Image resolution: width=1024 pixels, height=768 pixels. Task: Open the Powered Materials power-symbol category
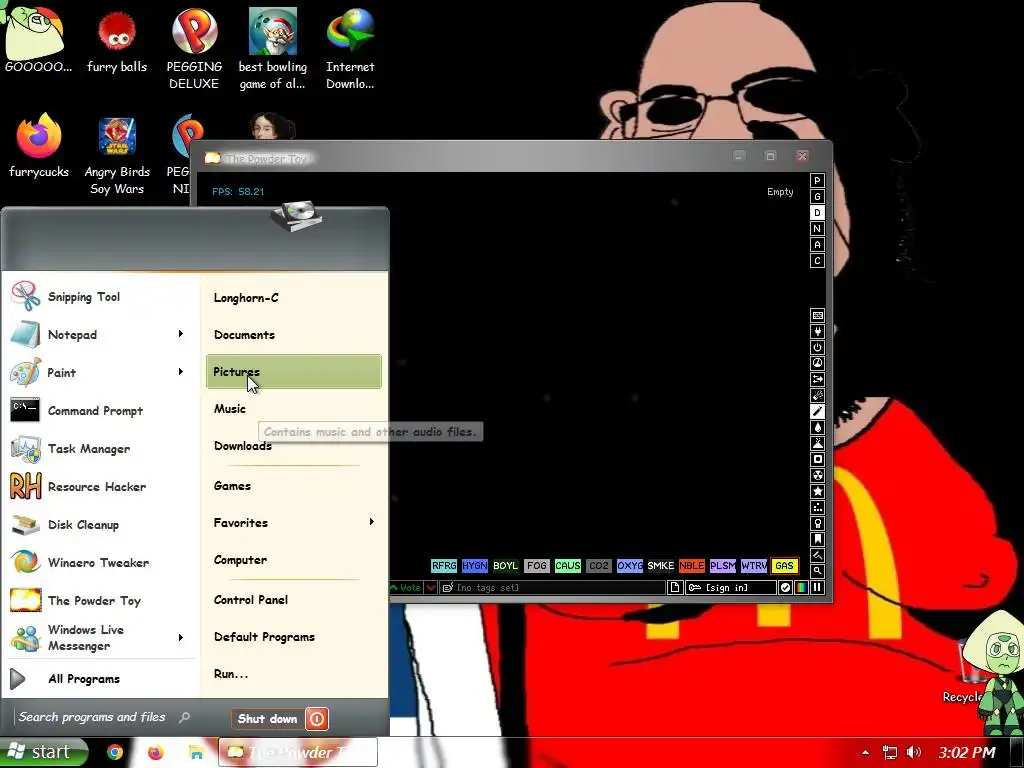(817, 347)
